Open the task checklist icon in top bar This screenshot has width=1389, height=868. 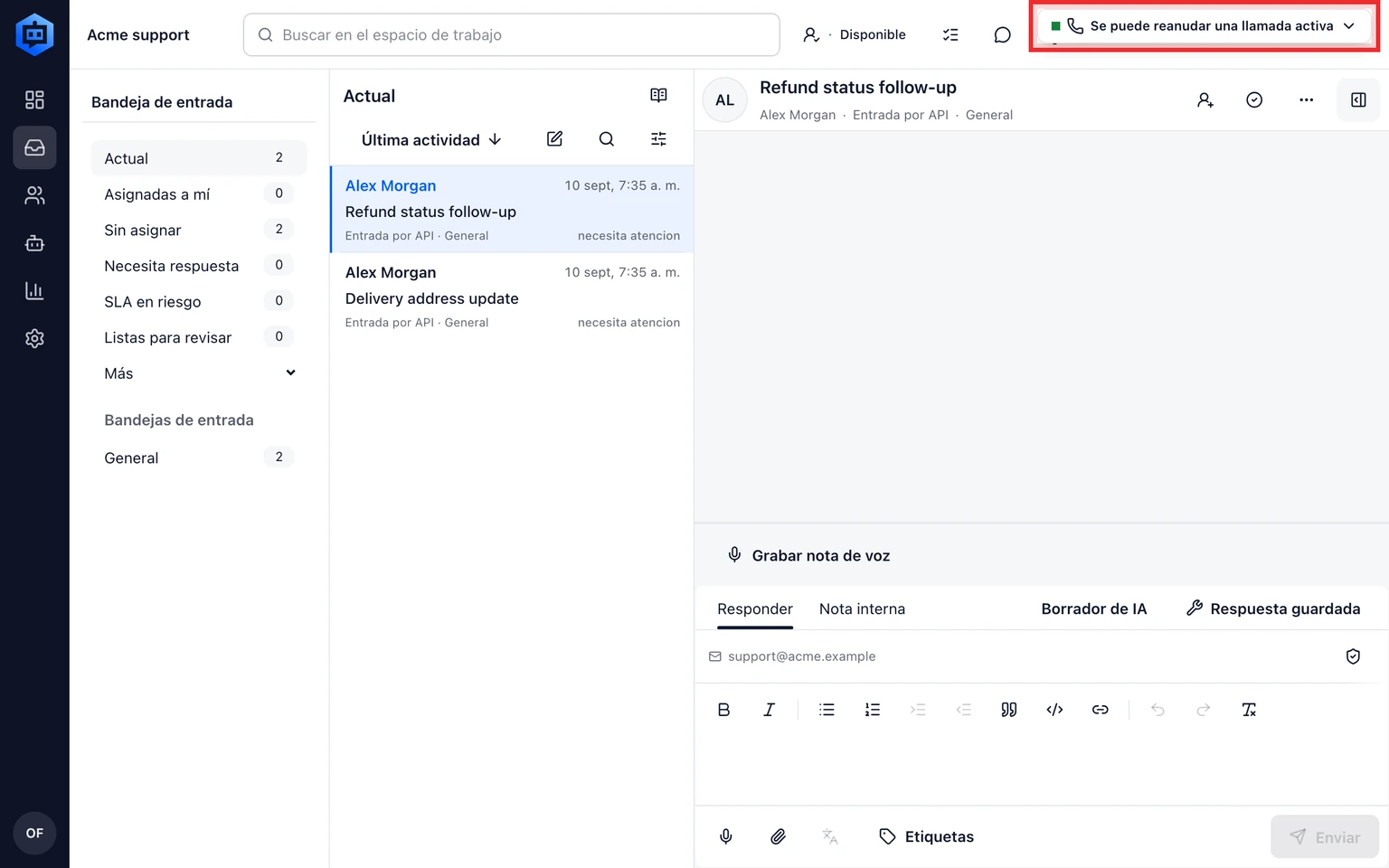(950, 34)
